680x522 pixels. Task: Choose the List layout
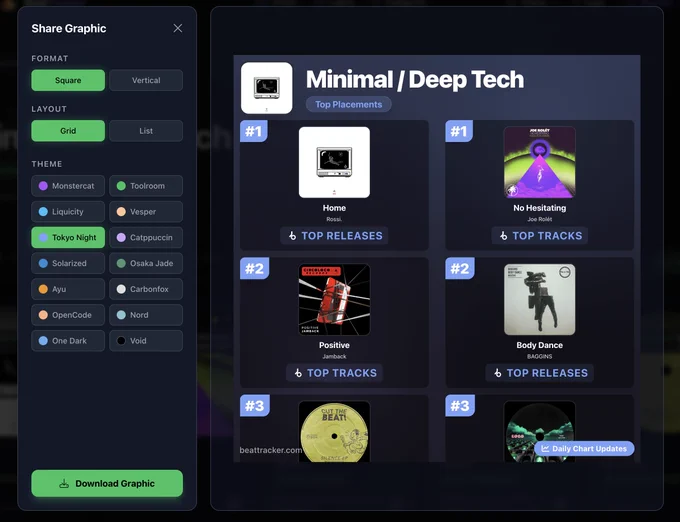(146, 131)
